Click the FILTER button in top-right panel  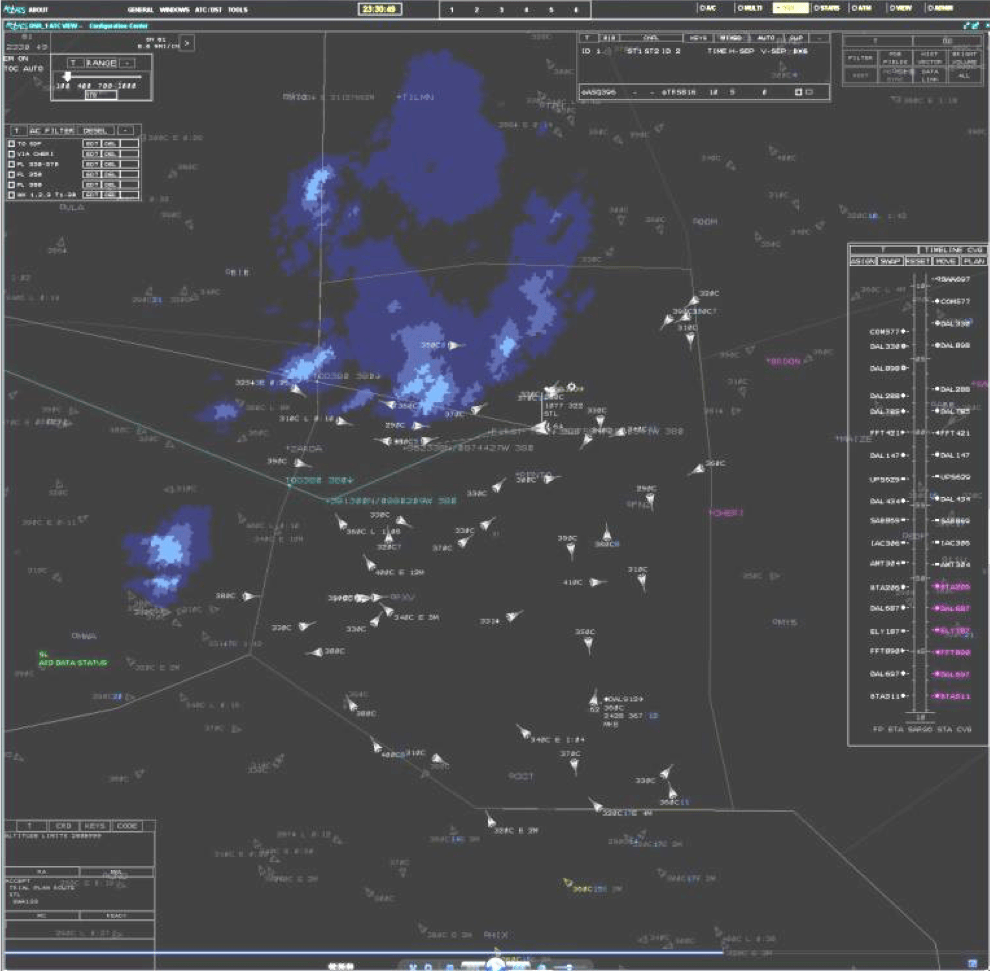tap(860, 58)
